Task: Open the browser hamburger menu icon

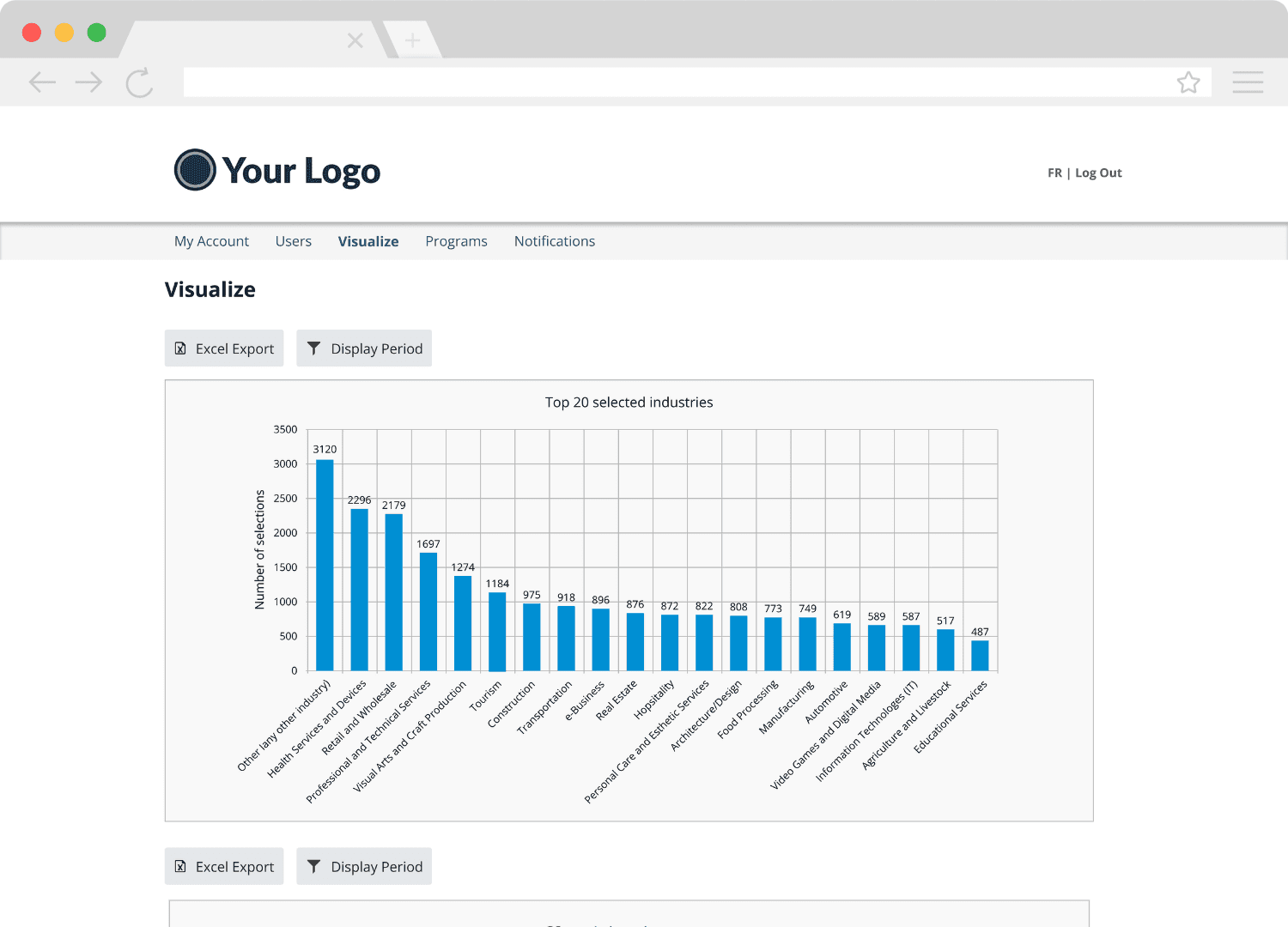Action: coord(1248,82)
